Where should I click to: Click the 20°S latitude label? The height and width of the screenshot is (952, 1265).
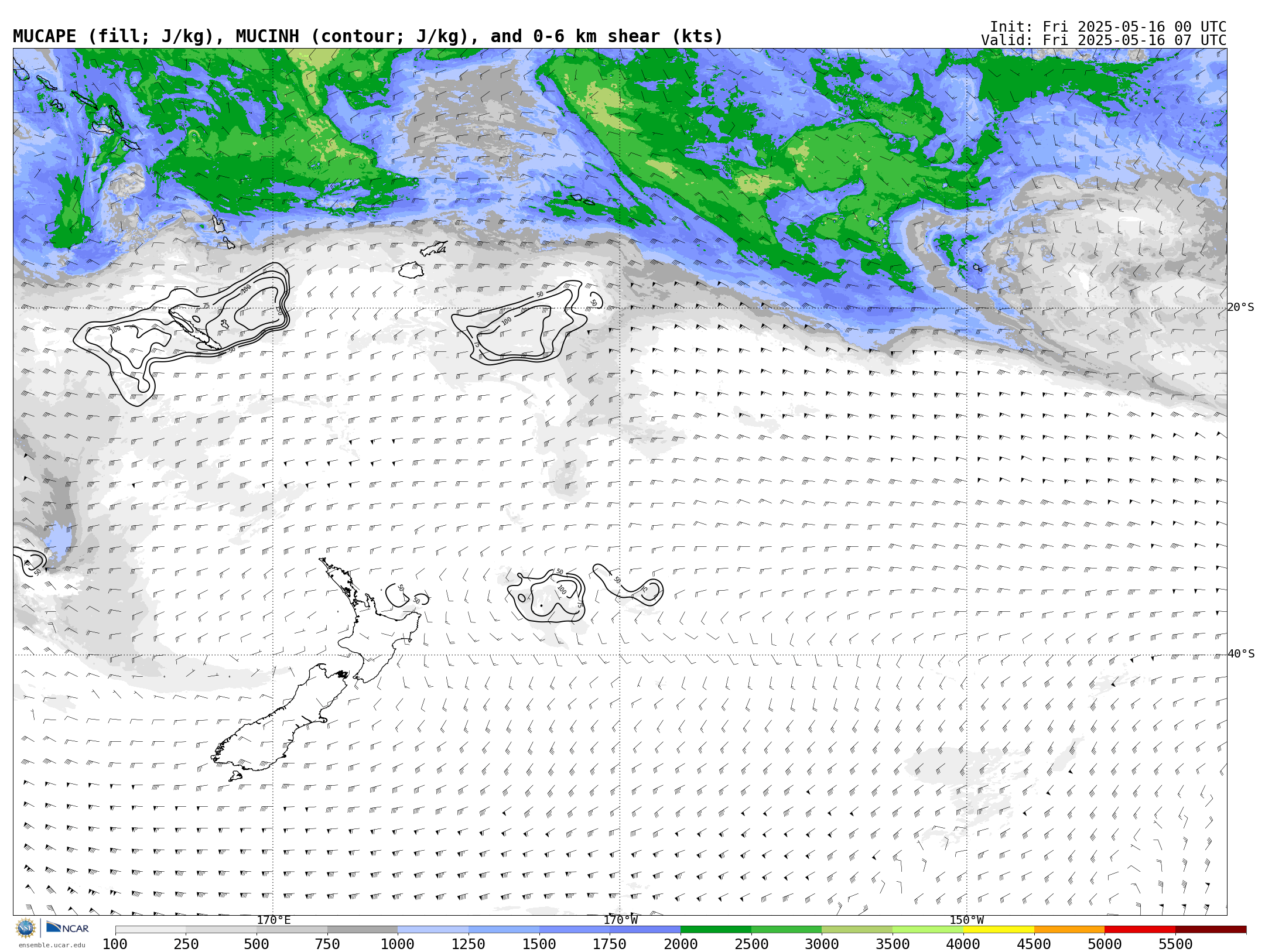(x=1241, y=307)
